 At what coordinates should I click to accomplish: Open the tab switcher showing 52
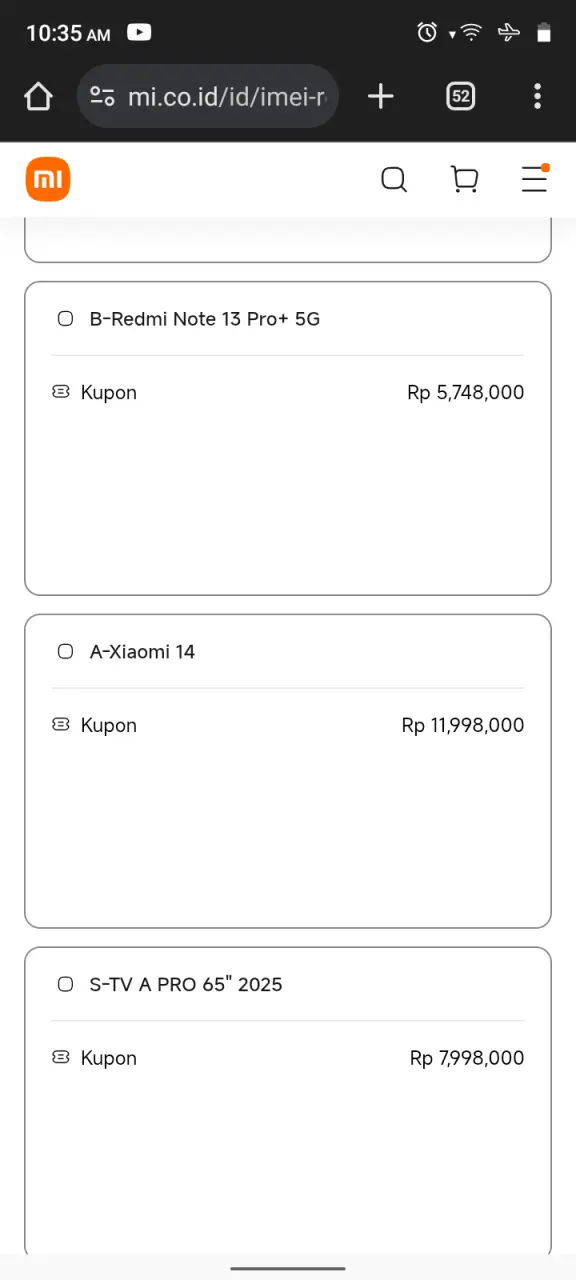(x=460, y=96)
